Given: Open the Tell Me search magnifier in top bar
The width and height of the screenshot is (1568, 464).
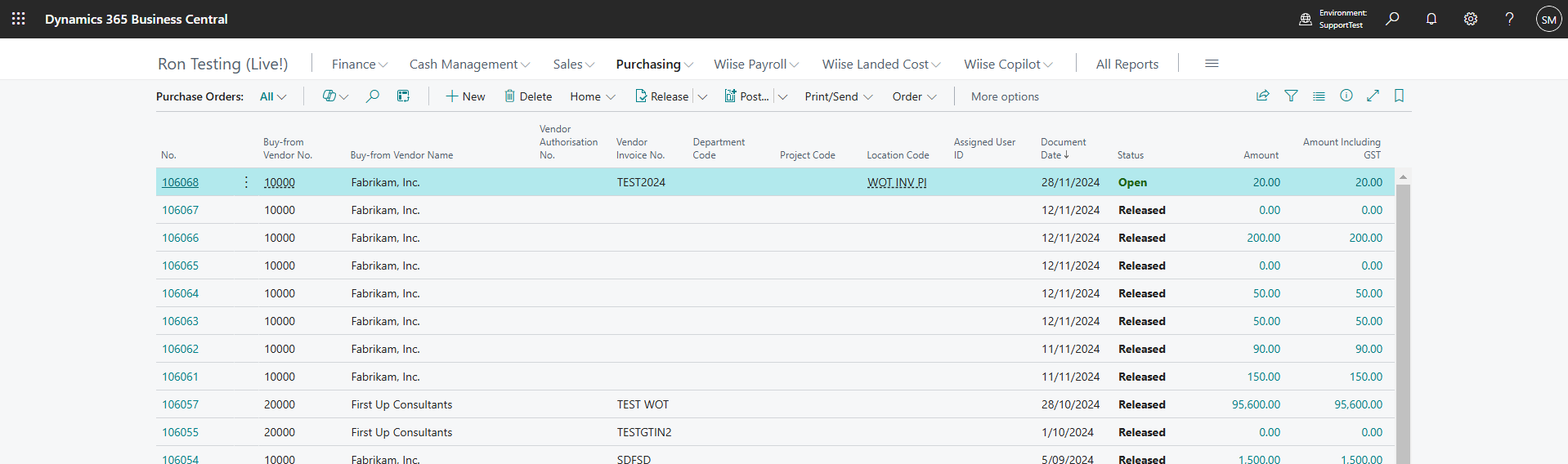Looking at the screenshot, I should coord(1392,19).
